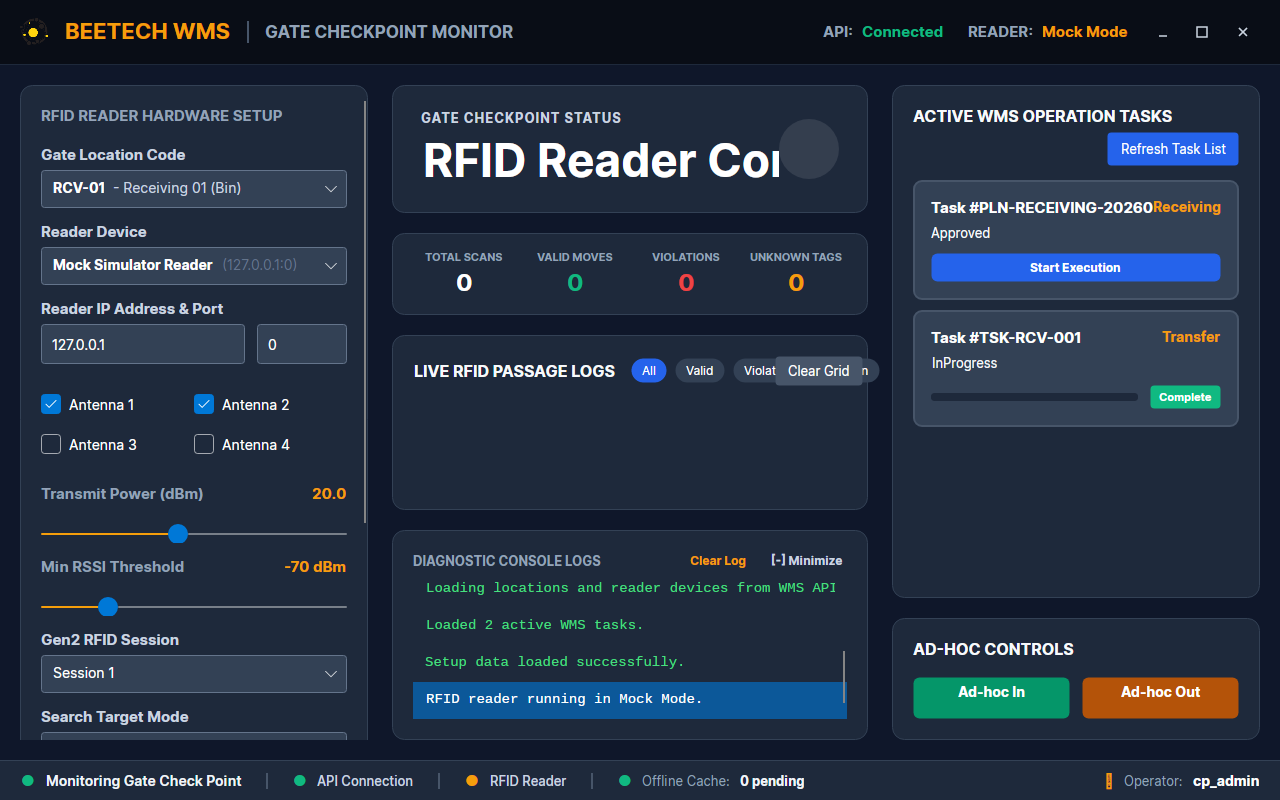
Task: Minimize the diagnostic console logs panel
Action: (807, 561)
